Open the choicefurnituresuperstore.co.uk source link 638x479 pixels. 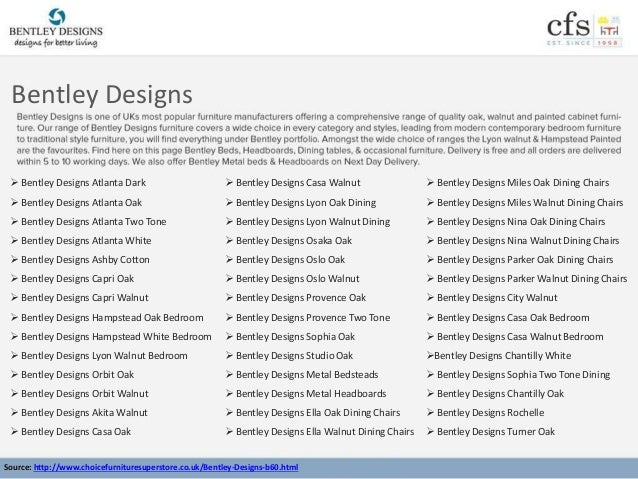pos(166,467)
